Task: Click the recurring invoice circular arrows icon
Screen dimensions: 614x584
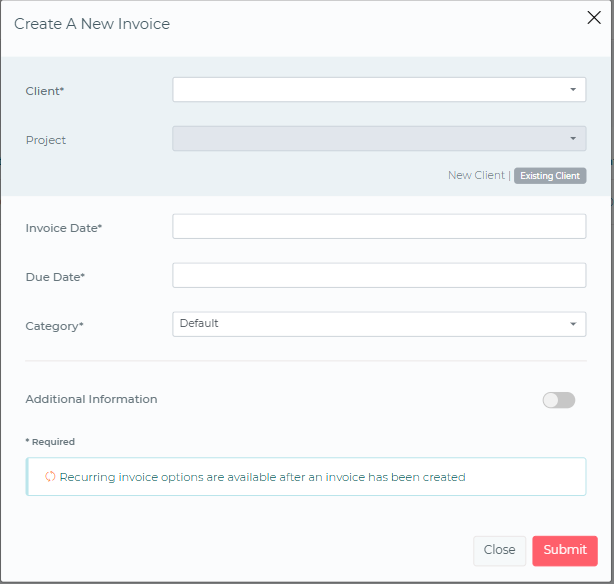Action: (x=50, y=477)
